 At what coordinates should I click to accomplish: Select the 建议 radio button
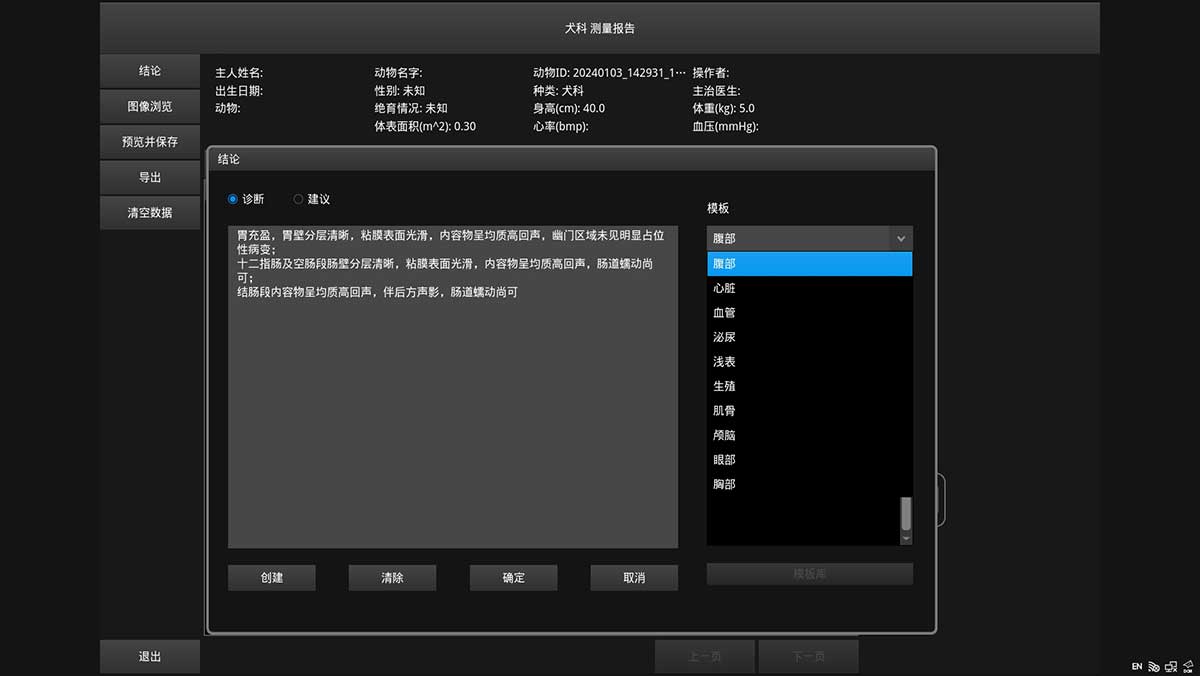(x=298, y=199)
